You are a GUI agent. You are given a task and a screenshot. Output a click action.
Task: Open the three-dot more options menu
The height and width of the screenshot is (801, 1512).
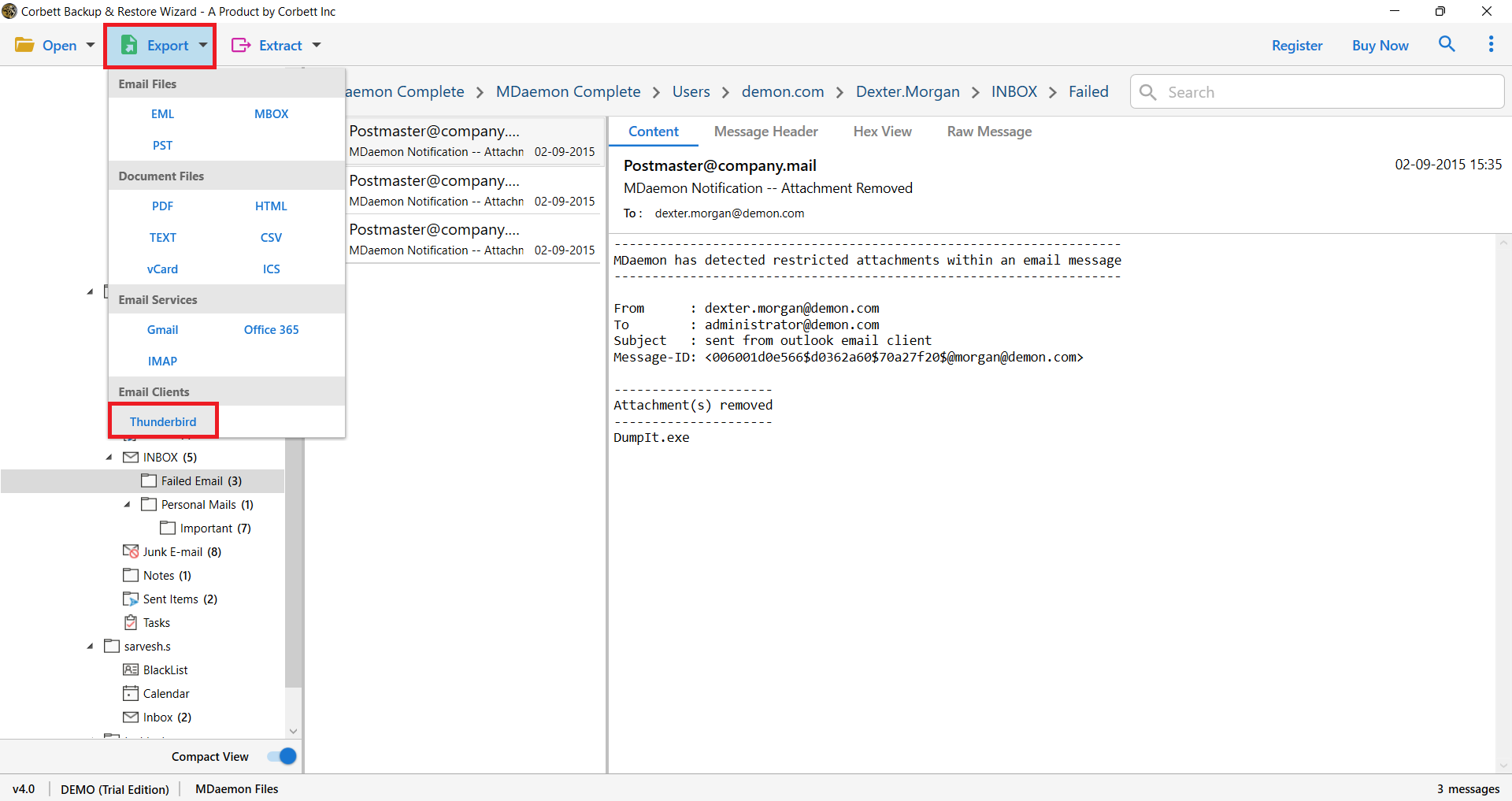tap(1491, 44)
